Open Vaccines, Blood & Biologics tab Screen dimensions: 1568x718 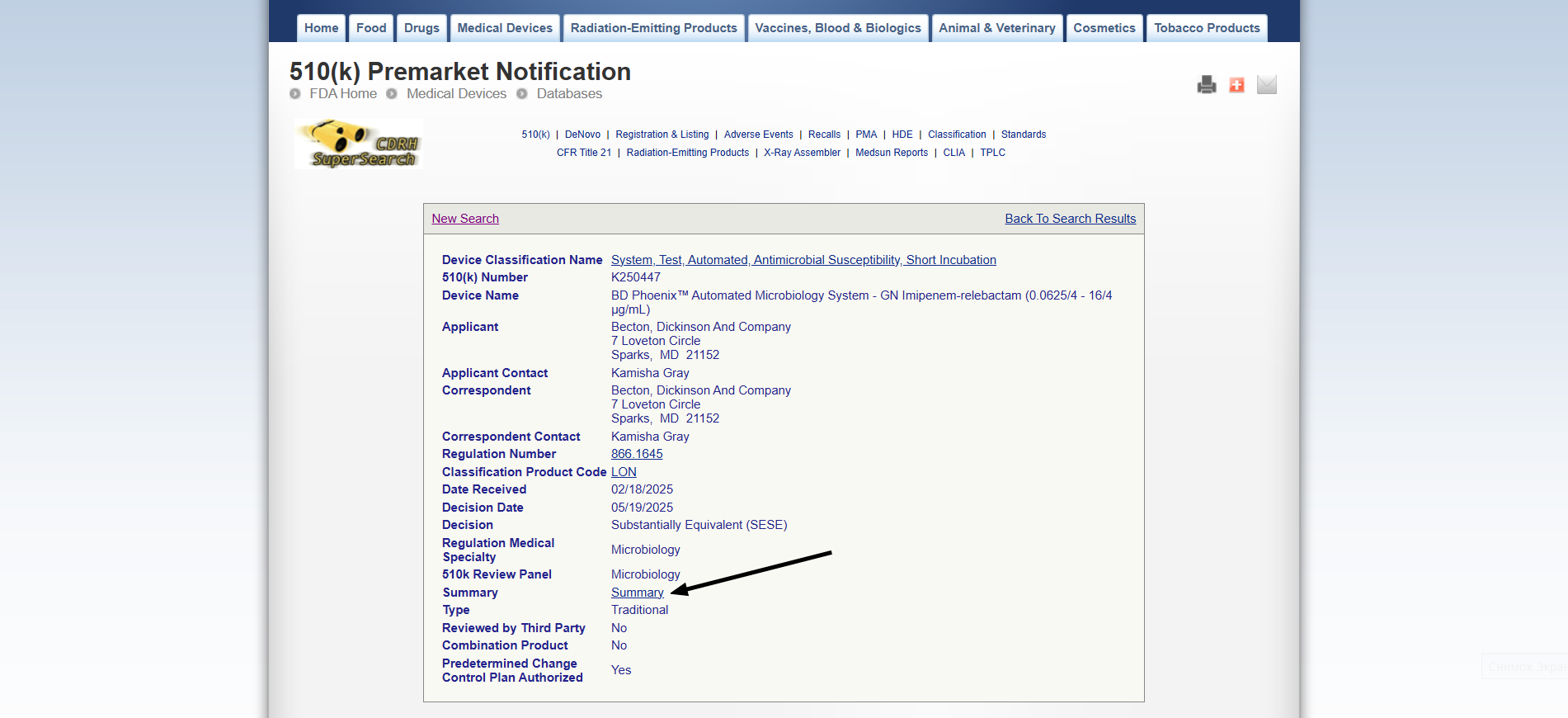point(838,28)
